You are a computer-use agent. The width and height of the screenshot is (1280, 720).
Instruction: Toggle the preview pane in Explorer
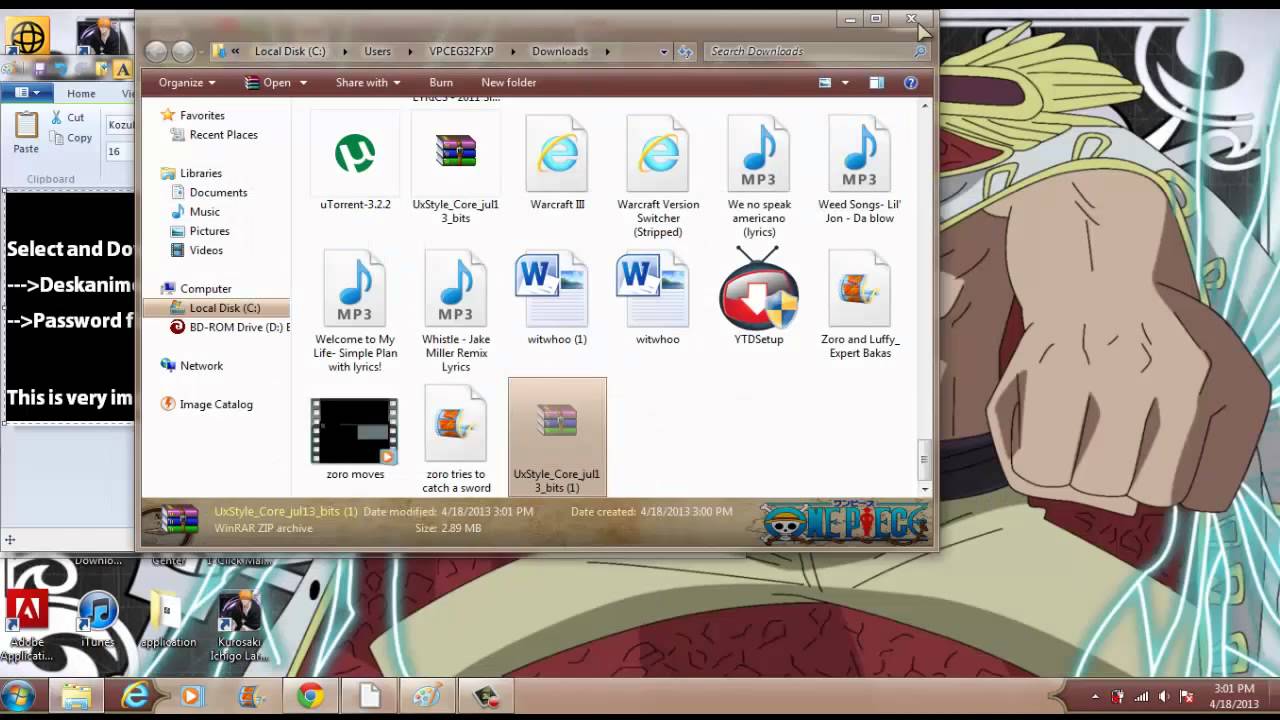[x=876, y=83]
